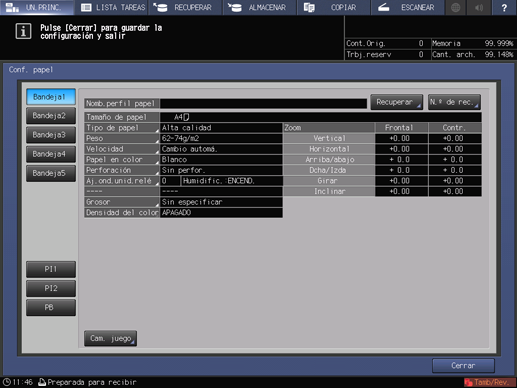The height and width of the screenshot is (388, 517).
Task: Select PI1 tray
Action: (x=51, y=269)
